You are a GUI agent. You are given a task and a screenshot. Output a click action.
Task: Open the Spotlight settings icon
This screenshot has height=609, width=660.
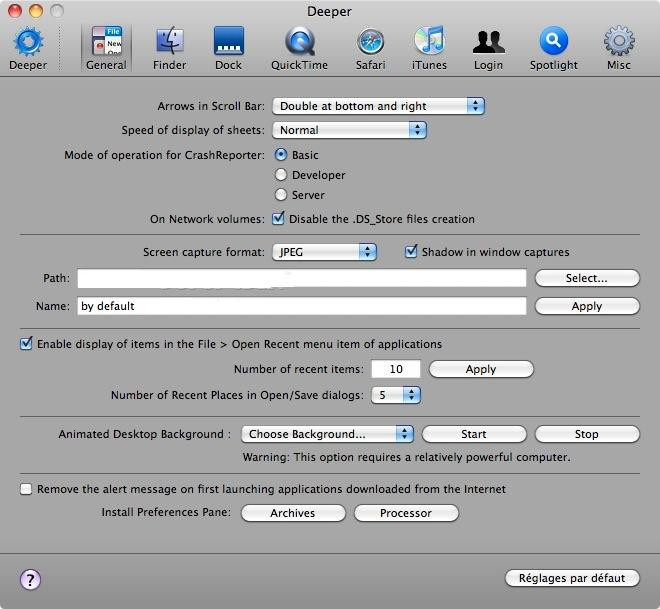click(554, 48)
